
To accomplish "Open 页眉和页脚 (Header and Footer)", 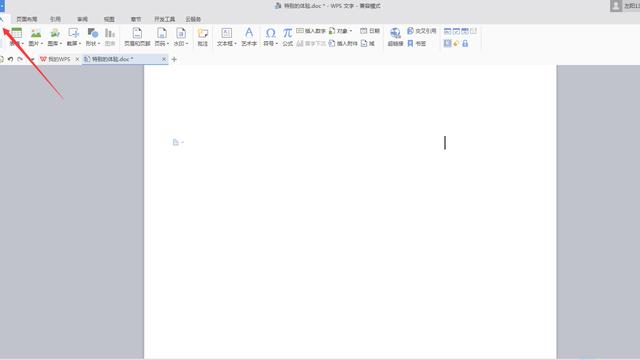I will 137,37.
